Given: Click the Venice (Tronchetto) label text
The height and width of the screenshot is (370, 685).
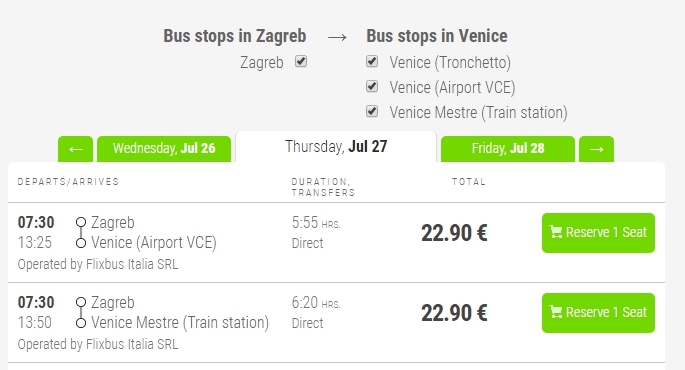Looking at the screenshot, I should pyautogui.click(x=450, y=62).
